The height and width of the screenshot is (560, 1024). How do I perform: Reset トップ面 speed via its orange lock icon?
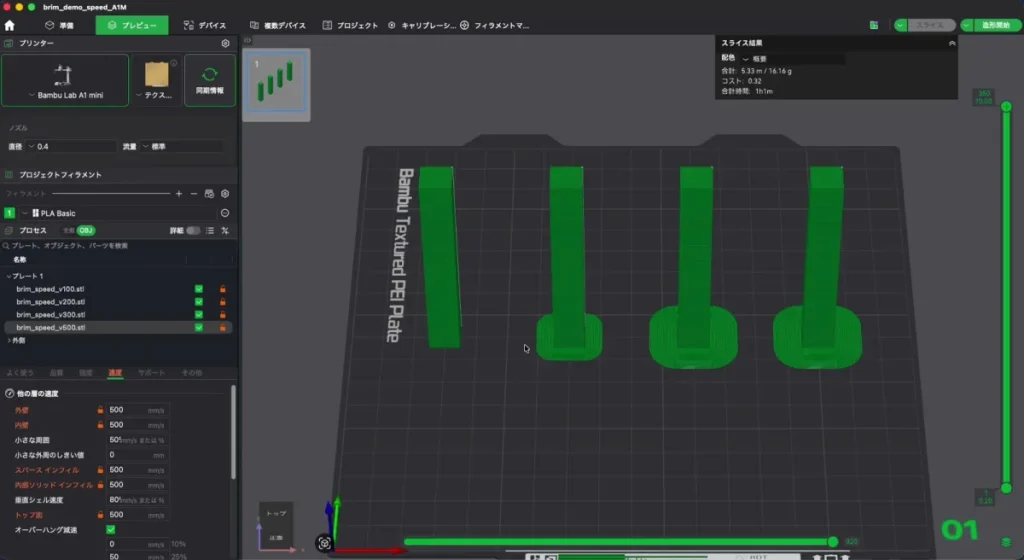[101, 515]
